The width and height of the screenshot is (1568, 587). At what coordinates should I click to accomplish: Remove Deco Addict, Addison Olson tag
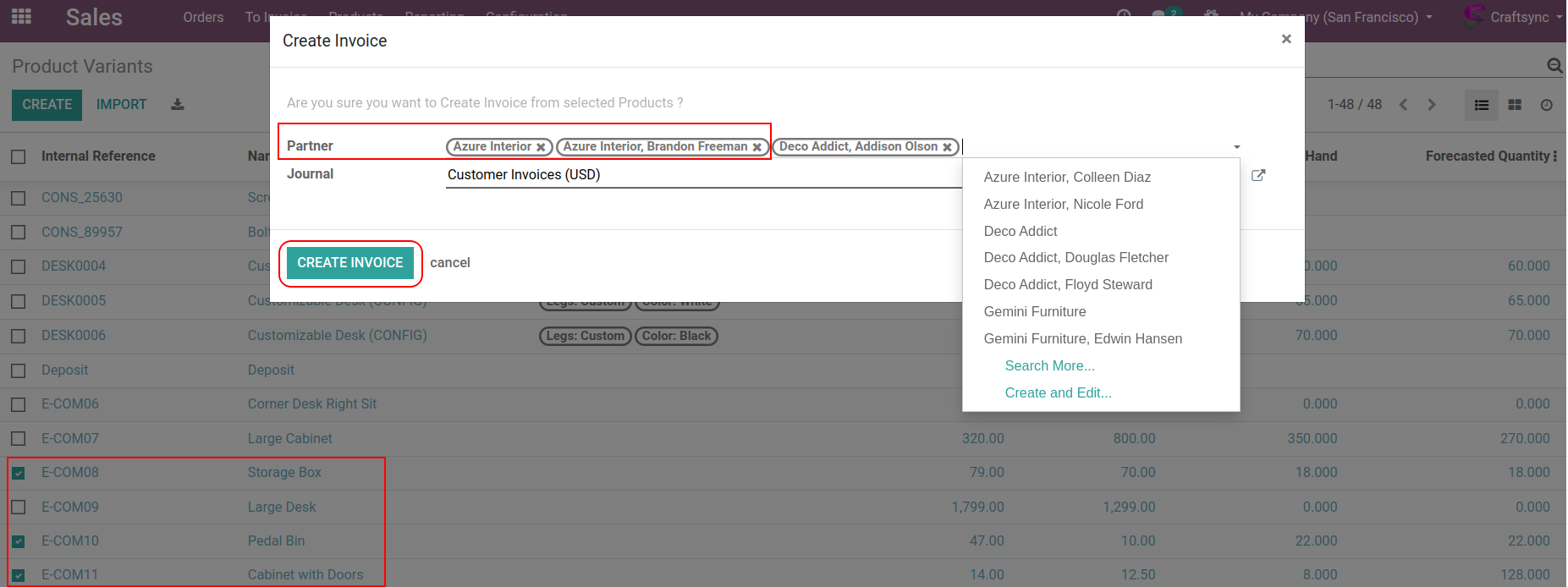click(x=947, y=147)
